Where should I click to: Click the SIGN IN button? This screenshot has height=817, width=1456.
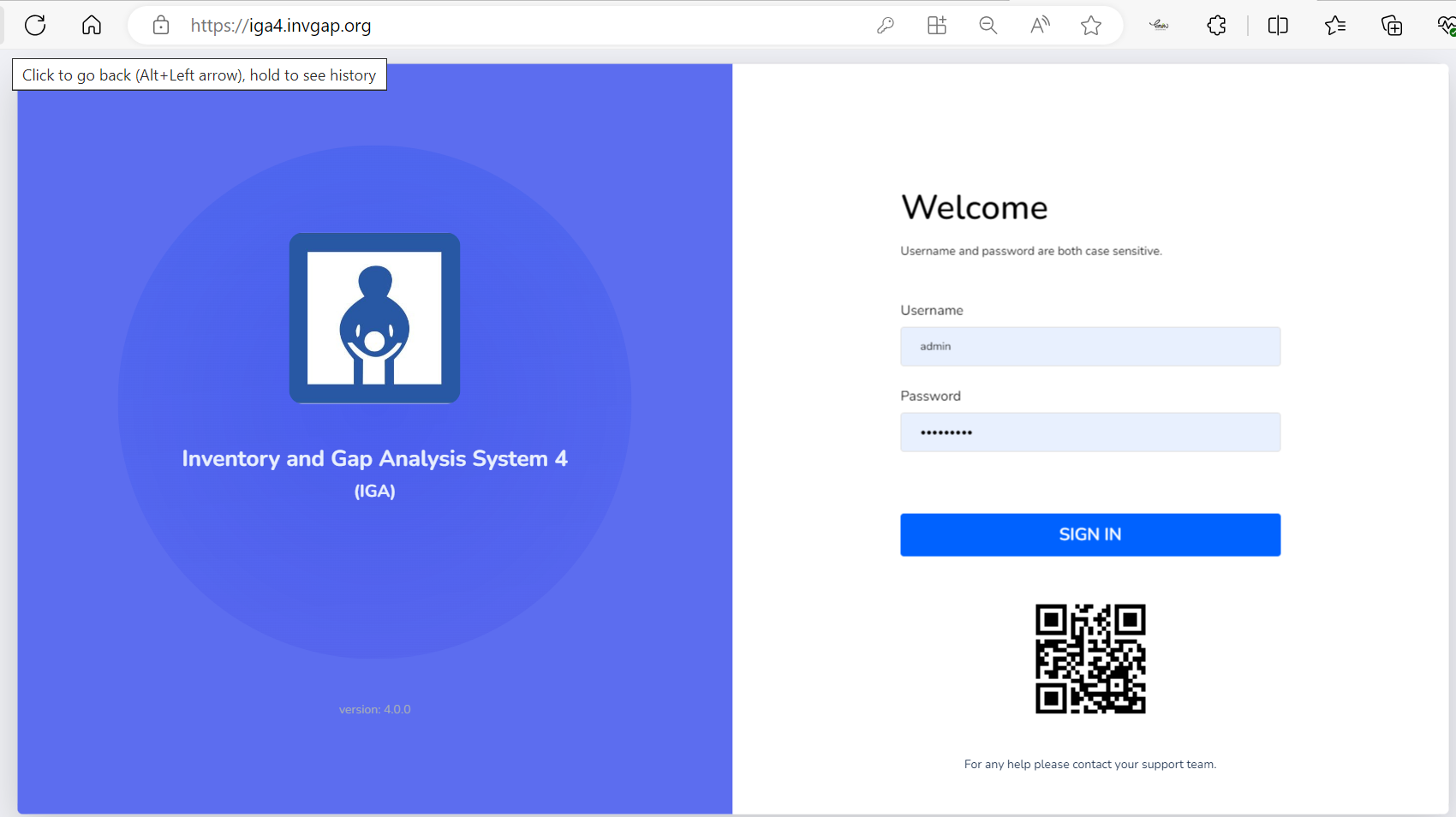(1090, 534)
